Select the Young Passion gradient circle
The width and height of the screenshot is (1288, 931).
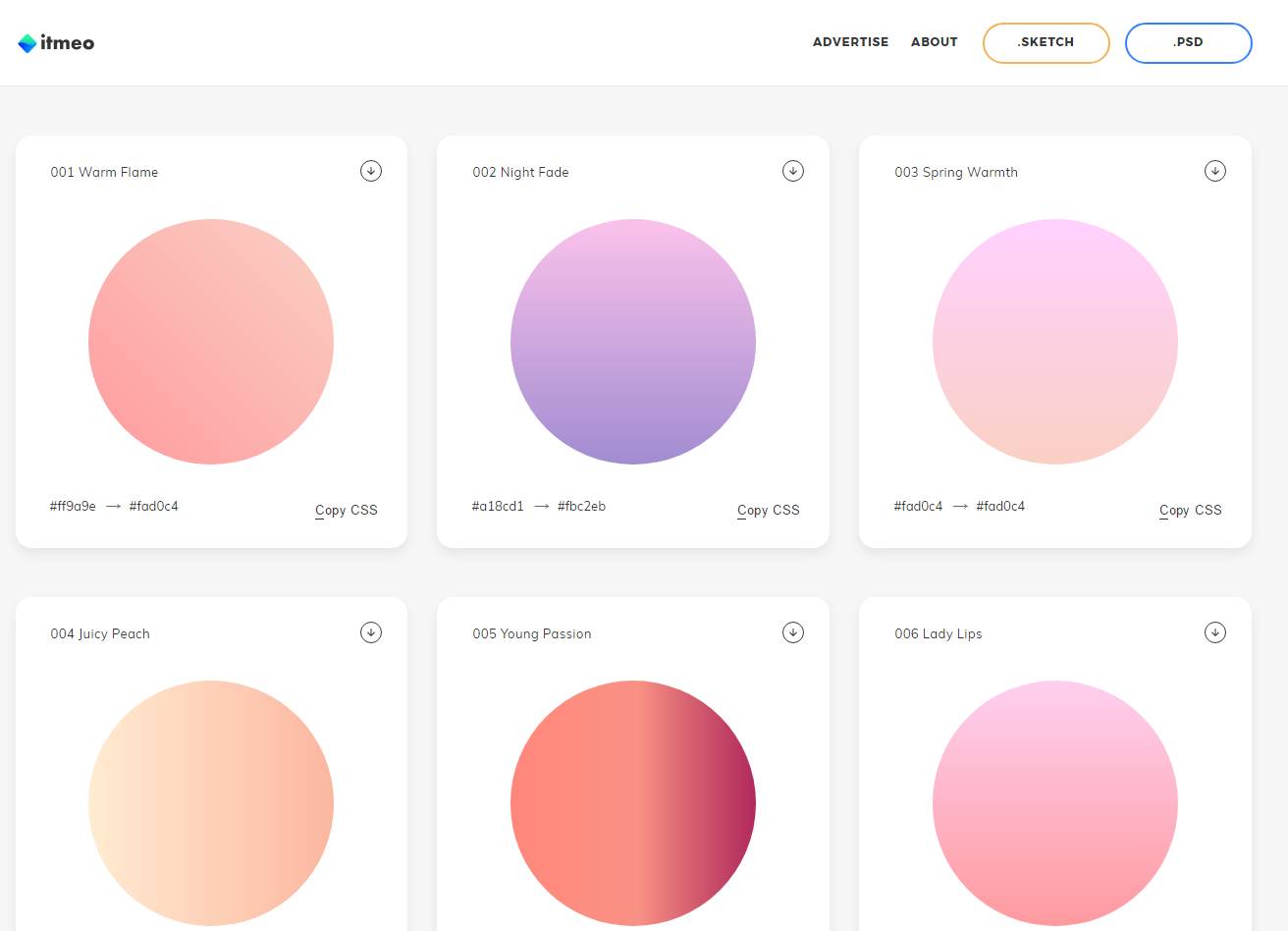click(633, 803)
